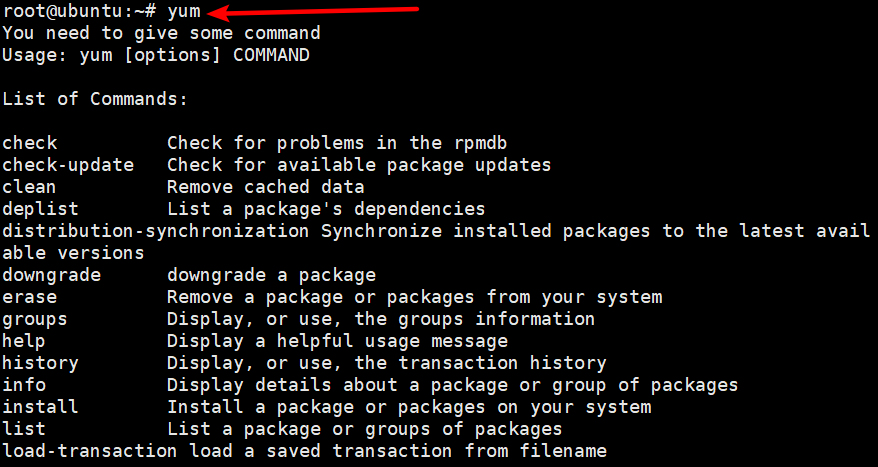Select the 'list' command name

[24, 429]
